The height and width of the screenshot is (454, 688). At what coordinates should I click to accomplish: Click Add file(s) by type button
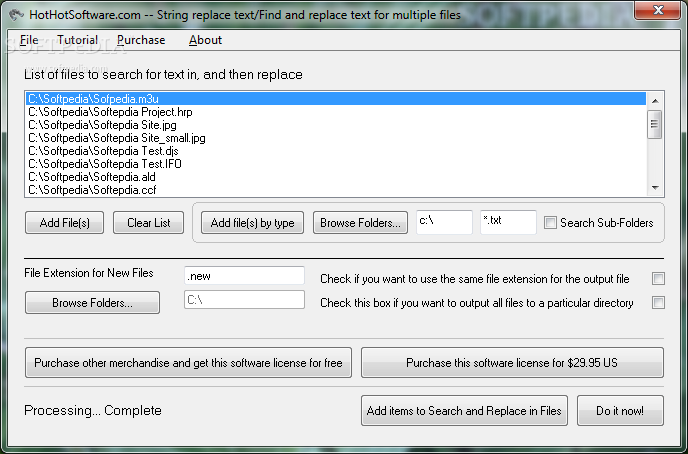[252, 223]
